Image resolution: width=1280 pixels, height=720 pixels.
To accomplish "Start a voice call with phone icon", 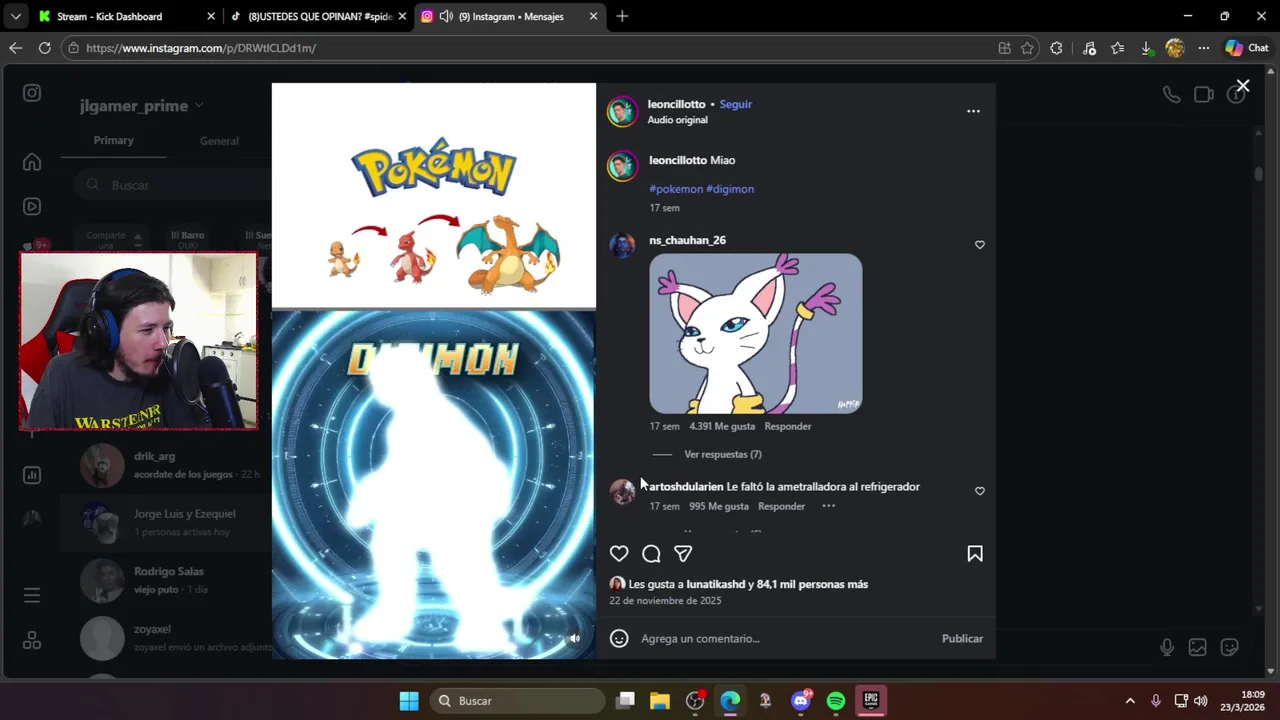I will [1171, 94].
